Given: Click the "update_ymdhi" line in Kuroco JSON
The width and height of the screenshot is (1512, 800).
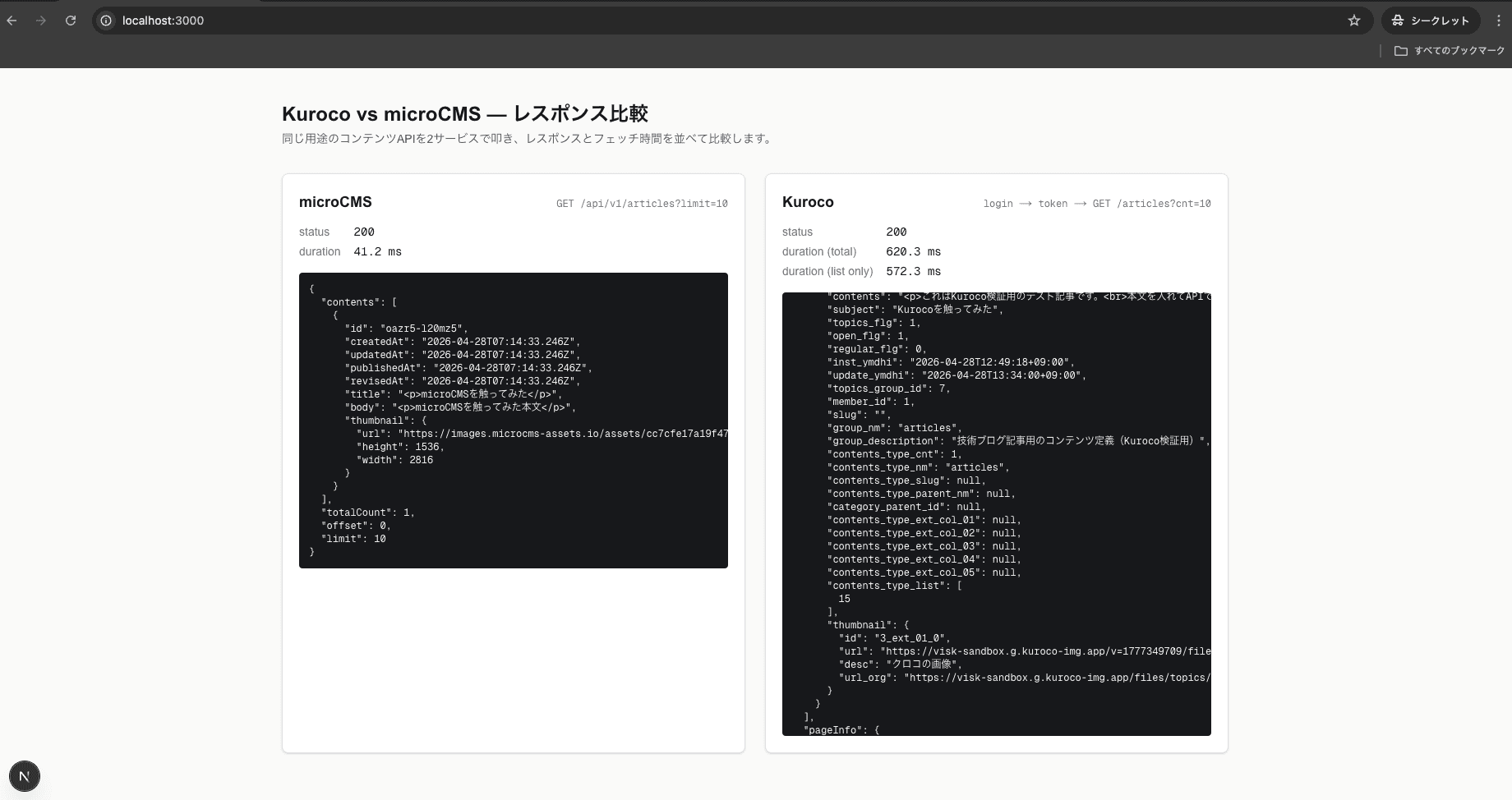Looking at the screenshot, I should (x=957, y=375).
